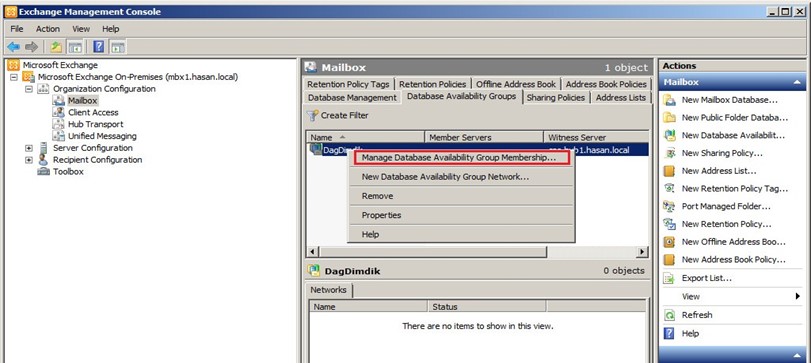Viewport: 811px width, 363px height.
Task: Select Hub Transport in the tree
Action: click(x=96, y=125)
